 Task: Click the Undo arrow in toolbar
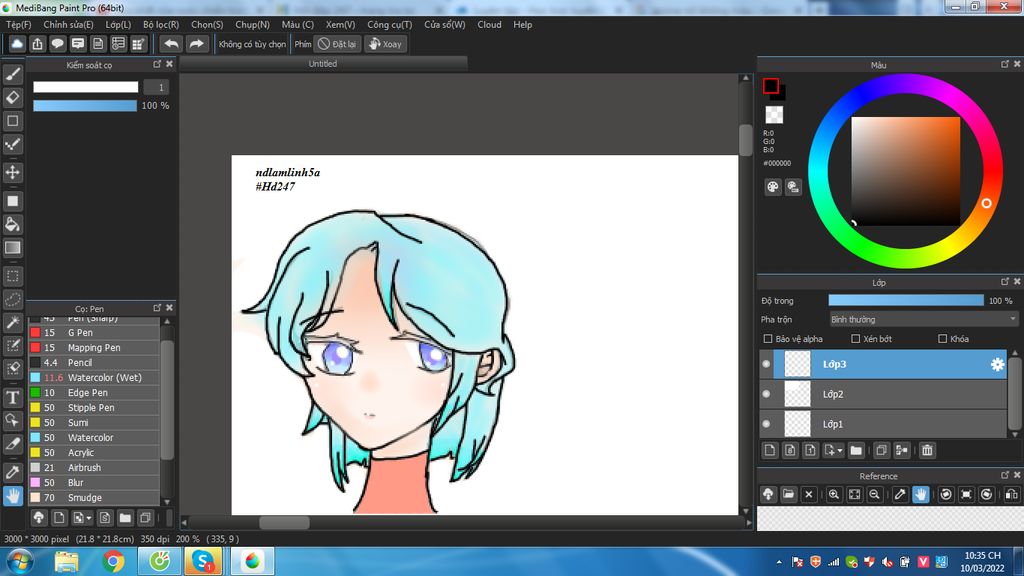[x=171, y=44]
